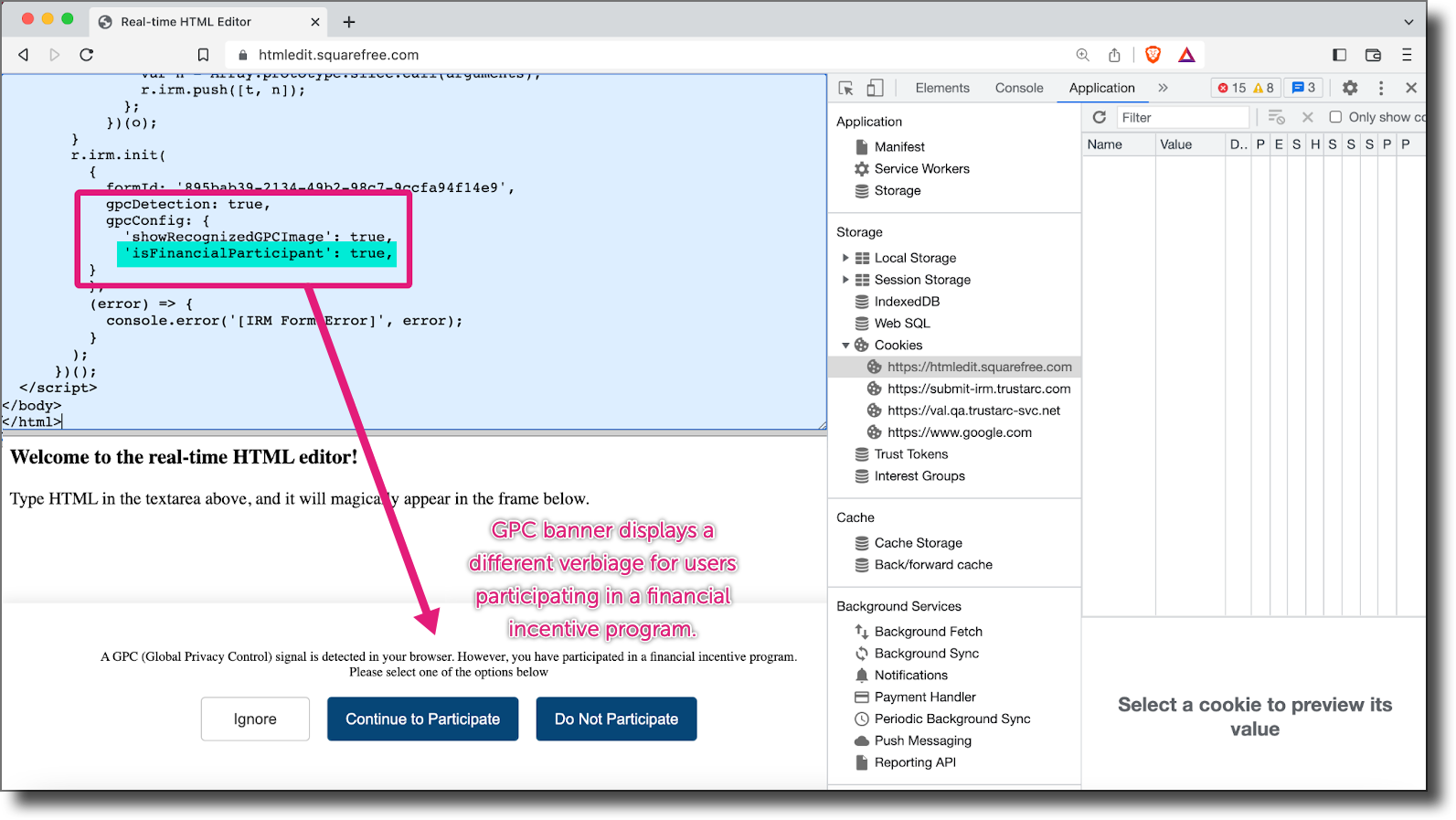This screenshot has height=820, width=1456.
Task: Open a new browser tab
Action: coord(349,22)
